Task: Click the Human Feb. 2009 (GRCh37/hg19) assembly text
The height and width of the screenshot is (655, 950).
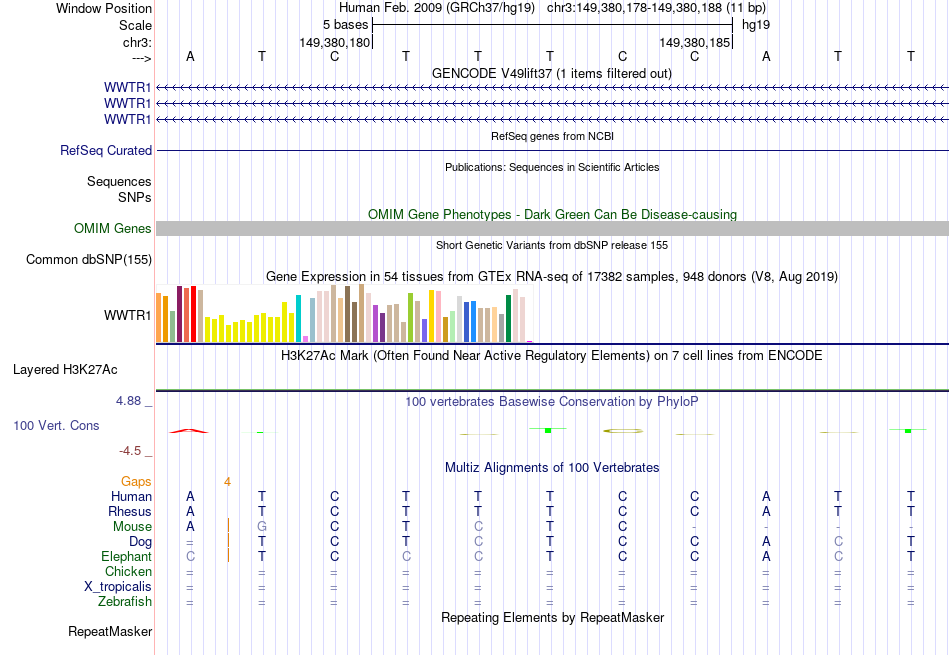Action: 437,8
